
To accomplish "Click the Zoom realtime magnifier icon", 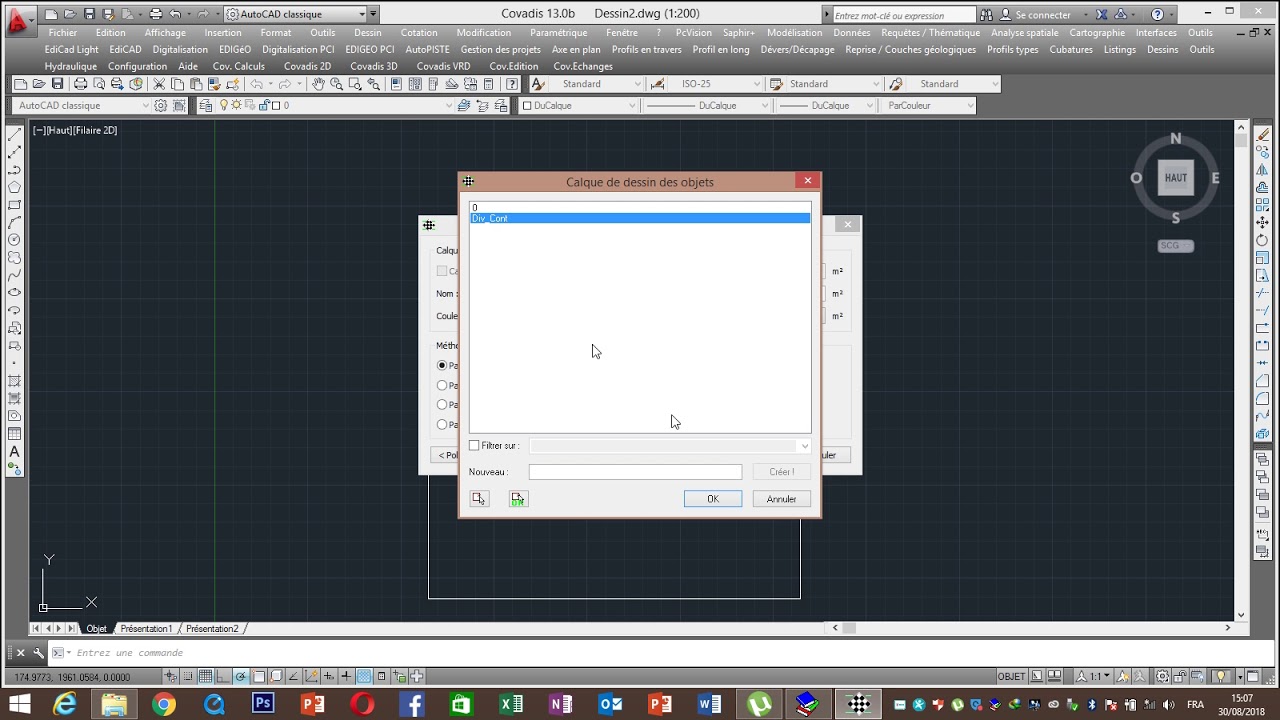I will click(x=337, y=84).
